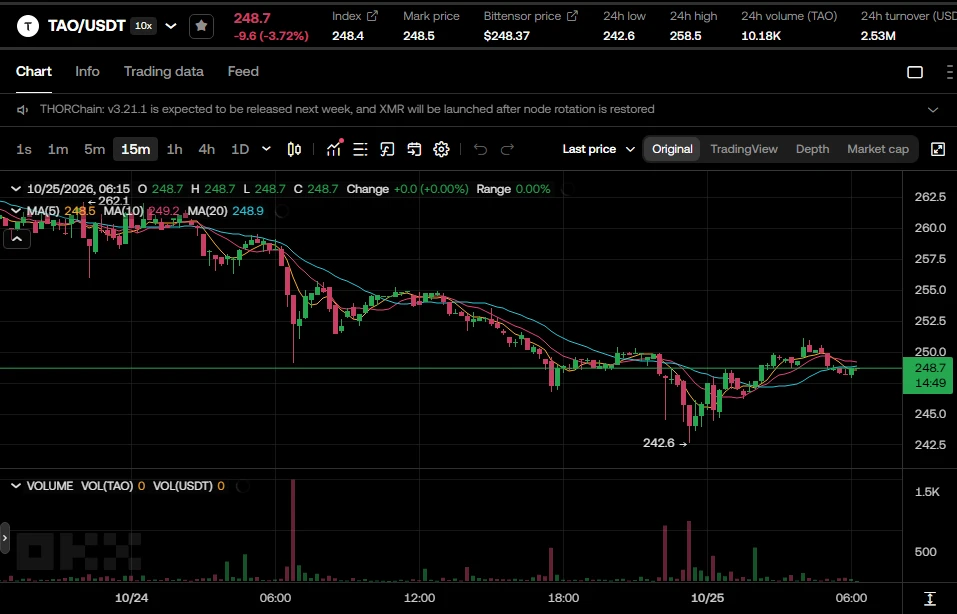Open chart settings gear icon
This screenshot has width=957, height=614.
click(441, 149)
